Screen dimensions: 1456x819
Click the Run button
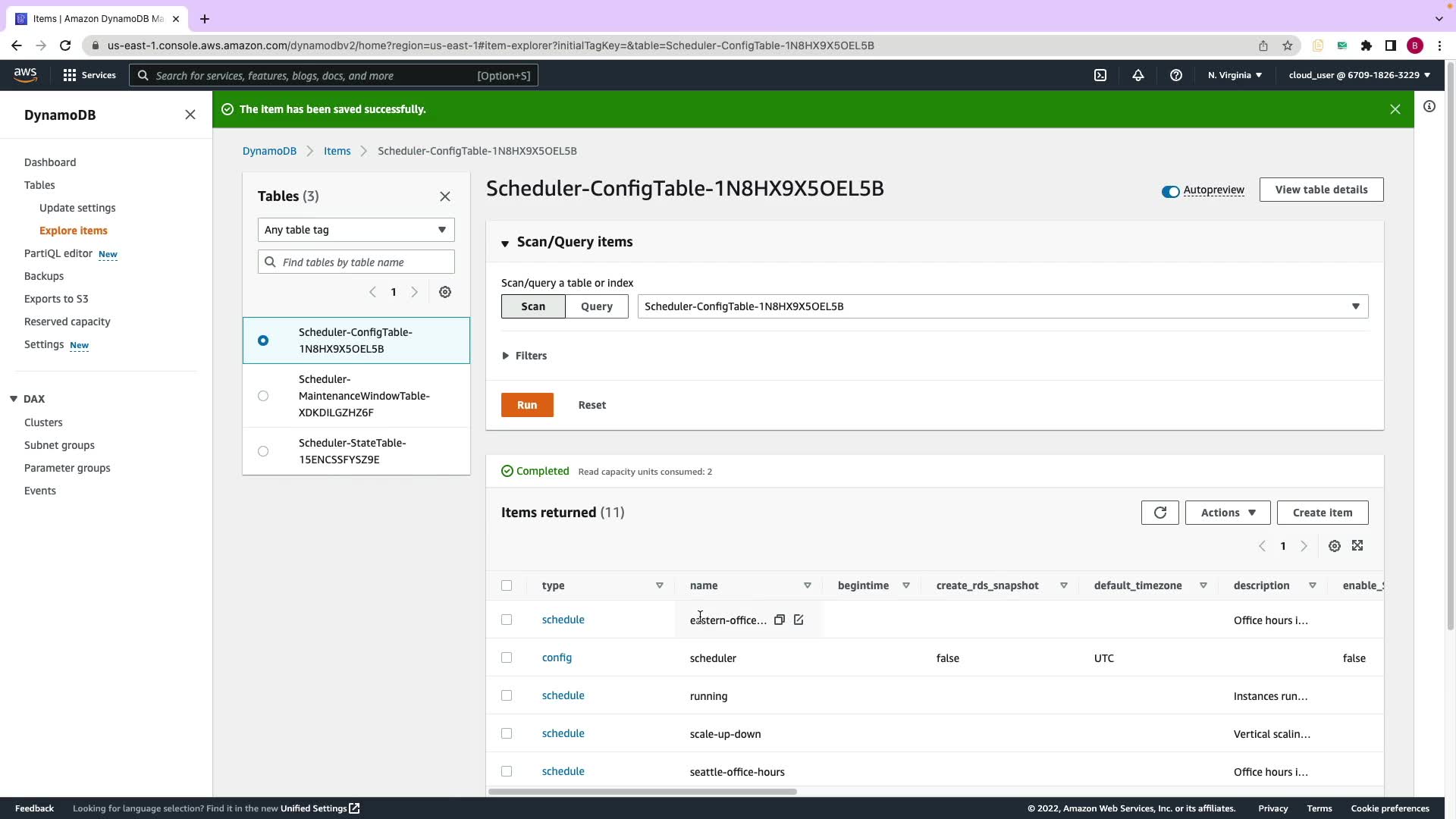527,405
